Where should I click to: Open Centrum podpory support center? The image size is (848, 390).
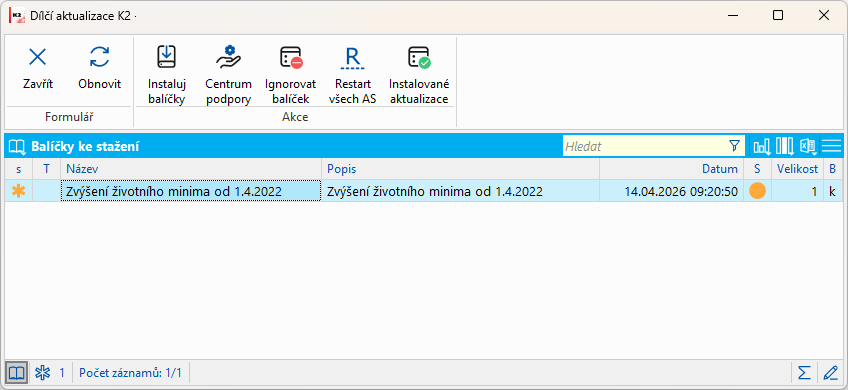click(x=229, y=57)
